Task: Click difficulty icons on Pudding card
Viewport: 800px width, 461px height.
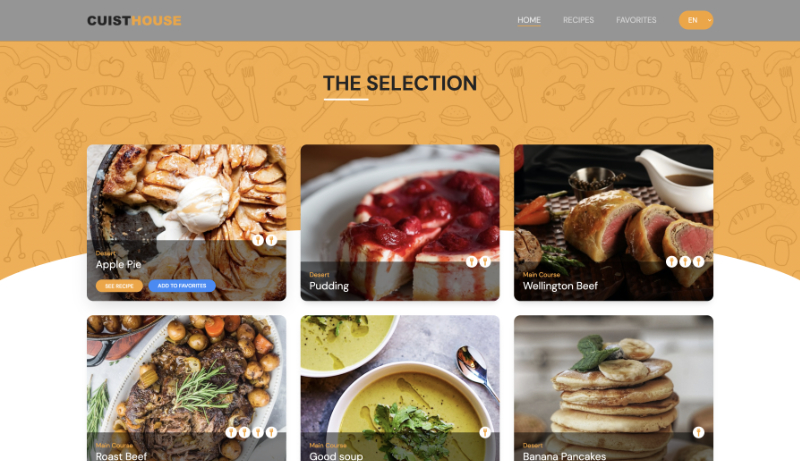Action: (x=479, y=262)
